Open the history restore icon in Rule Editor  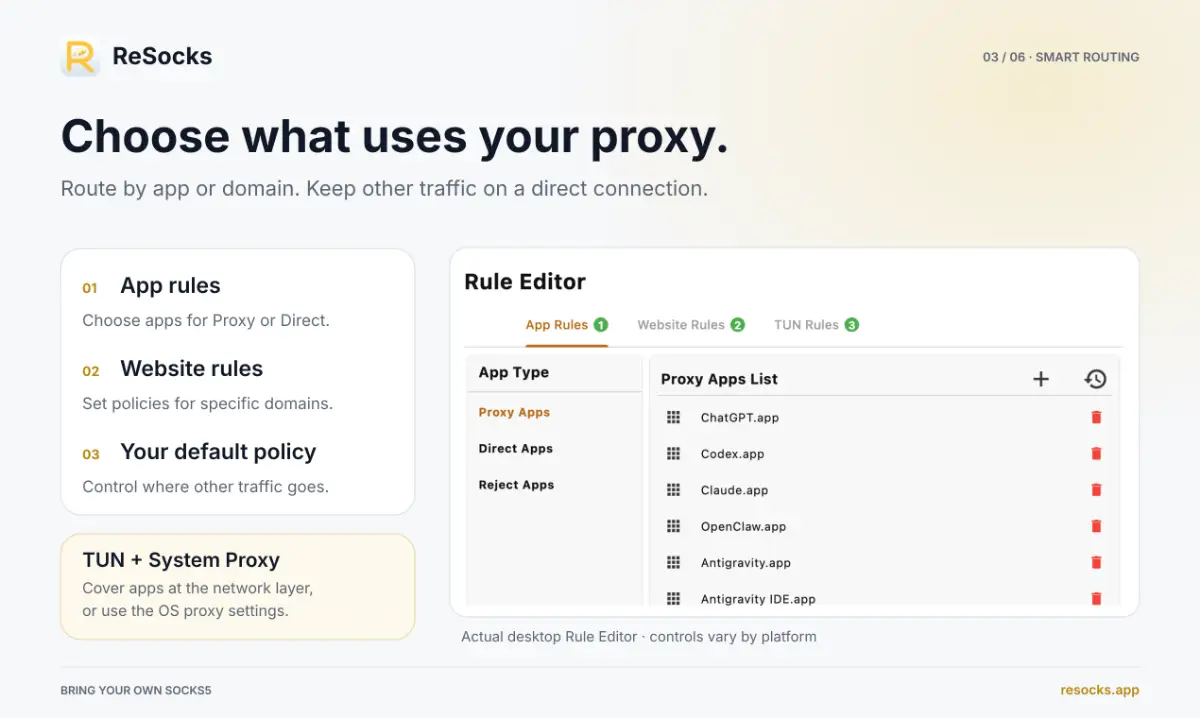(x=1095, y=379)
